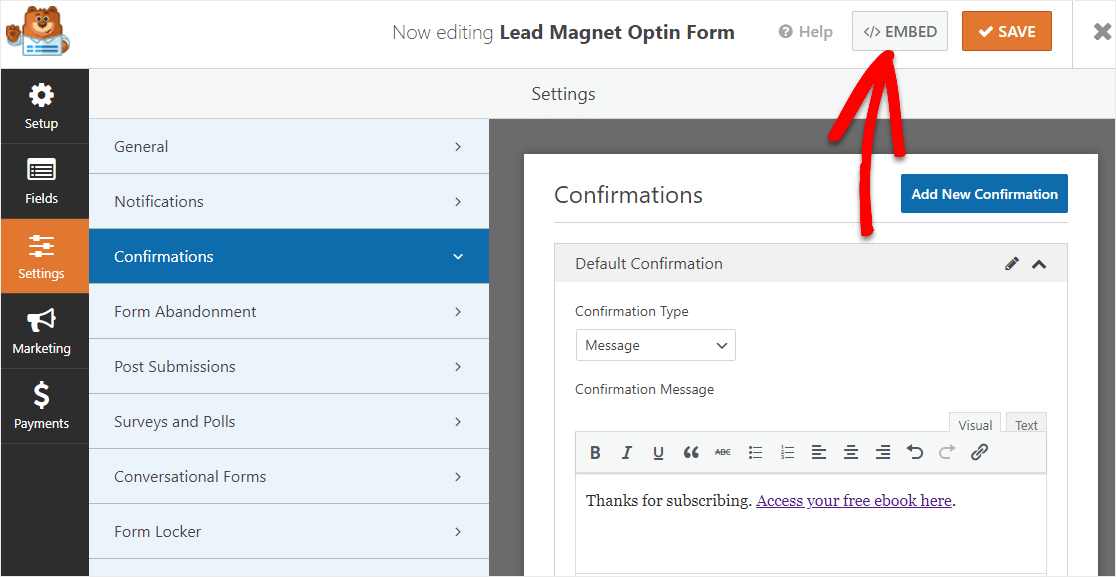Click the 'Confirmations' panel heading
Screen dimensions: 1116x577
tap(628, 195)
